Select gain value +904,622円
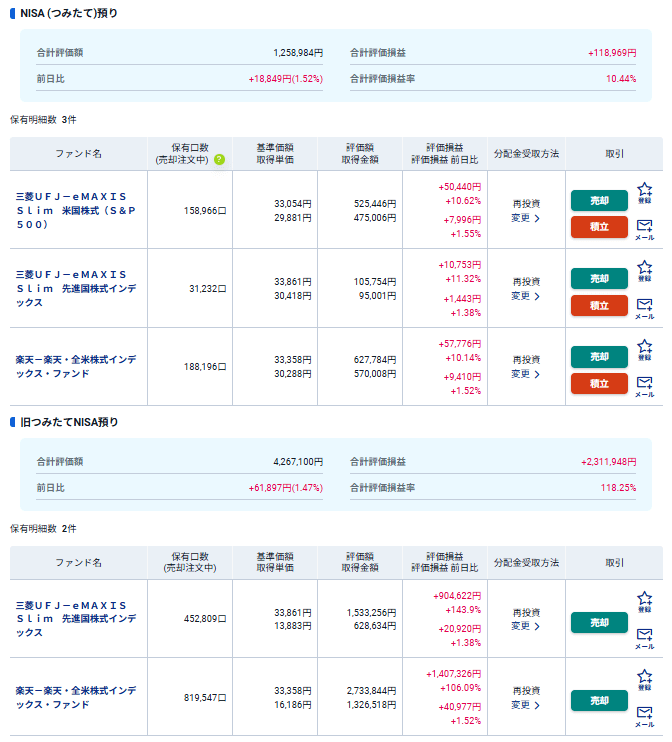Viewport: 672px width, 742px height. coord(457,596)
